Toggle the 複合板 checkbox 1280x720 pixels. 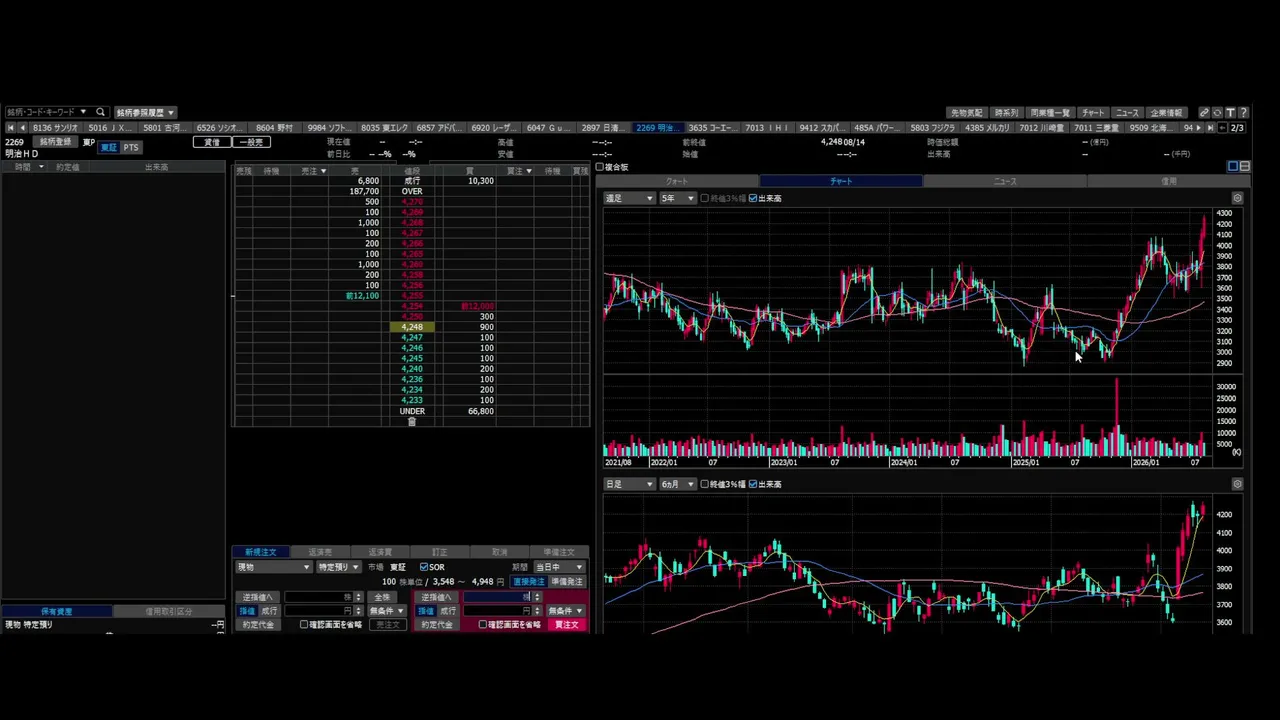pos(600,167)
